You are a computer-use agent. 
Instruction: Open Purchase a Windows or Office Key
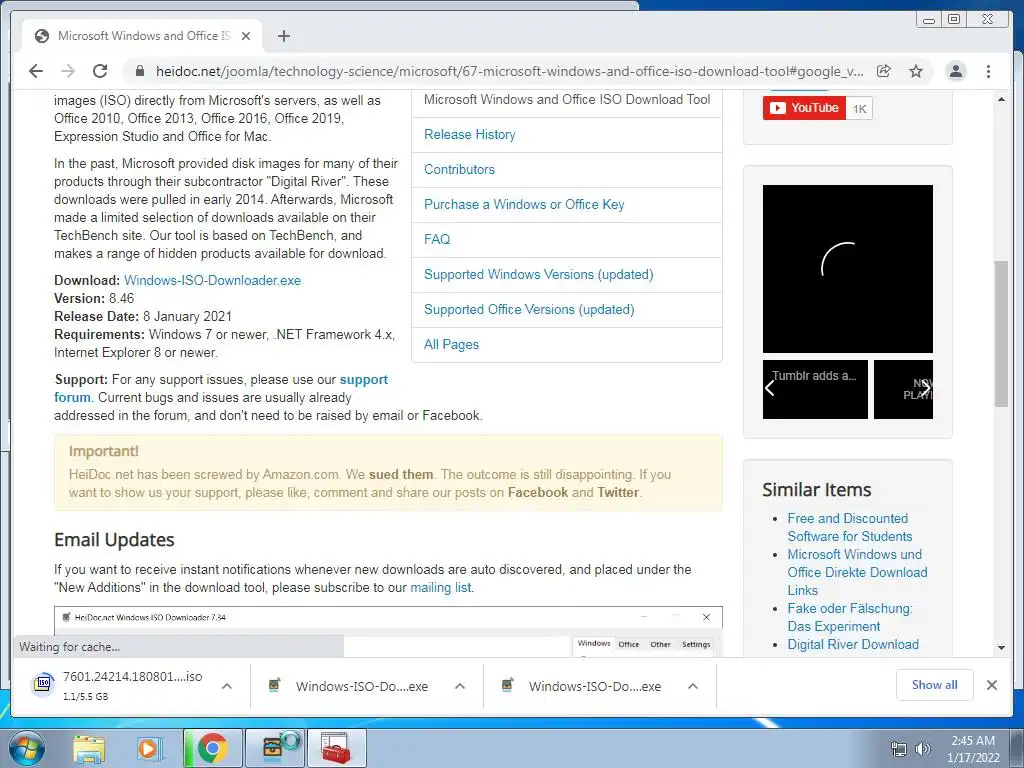(x=524, y=204)
